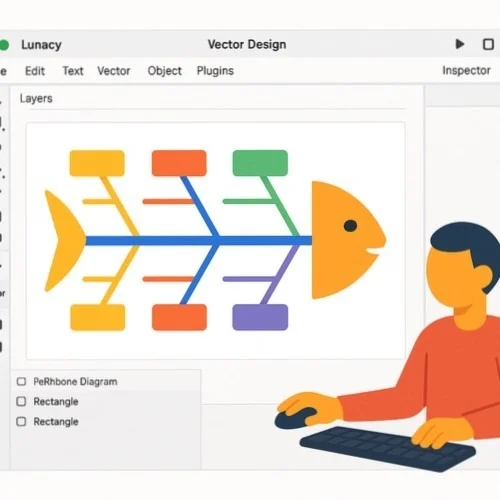Open the Object menu

point(165,71)
